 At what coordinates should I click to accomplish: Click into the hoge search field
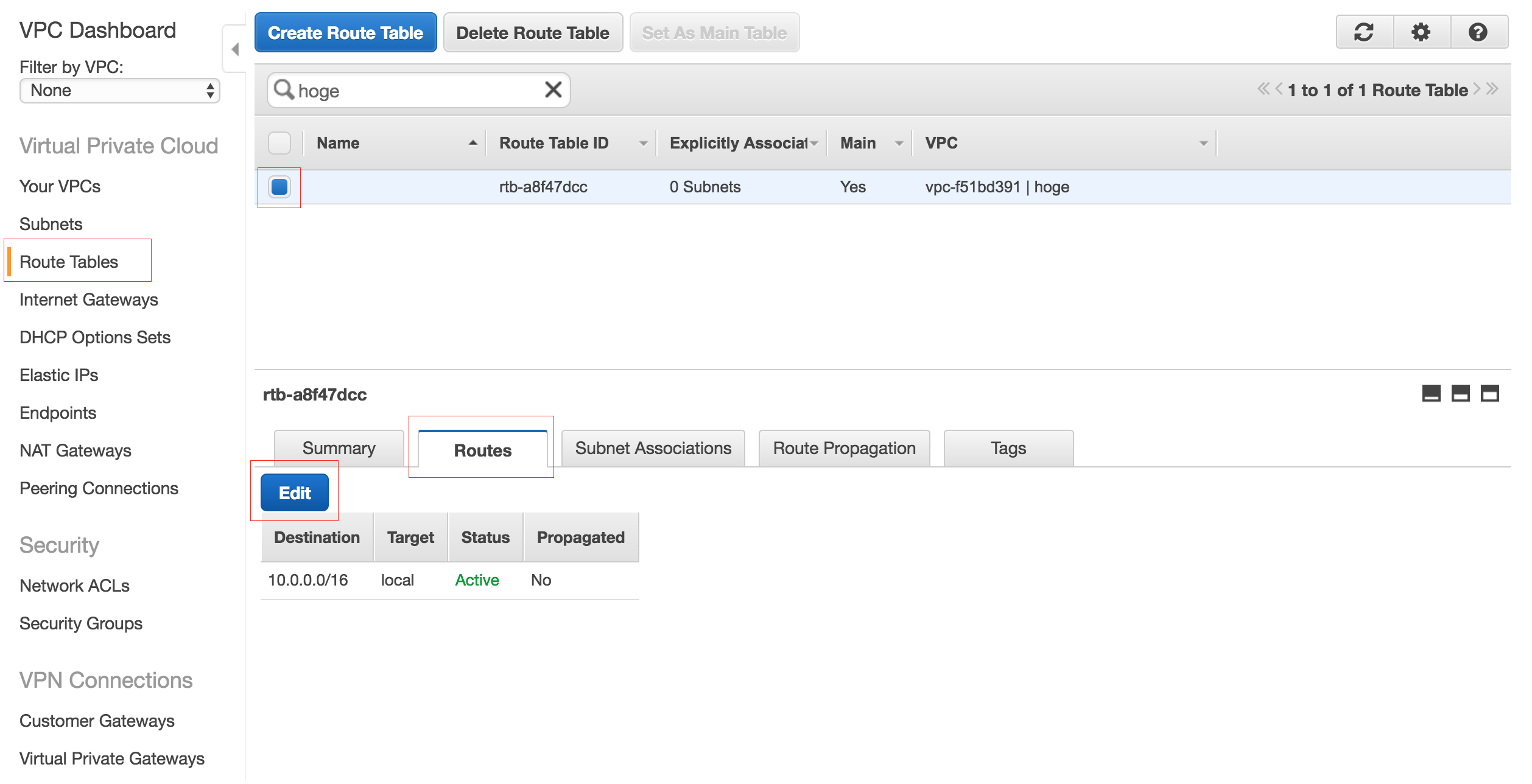[419, 91]
